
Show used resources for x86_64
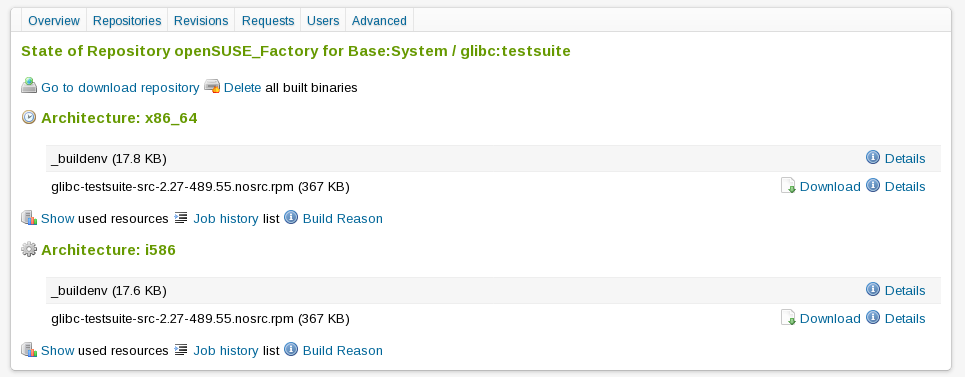(x=58, y=218)
